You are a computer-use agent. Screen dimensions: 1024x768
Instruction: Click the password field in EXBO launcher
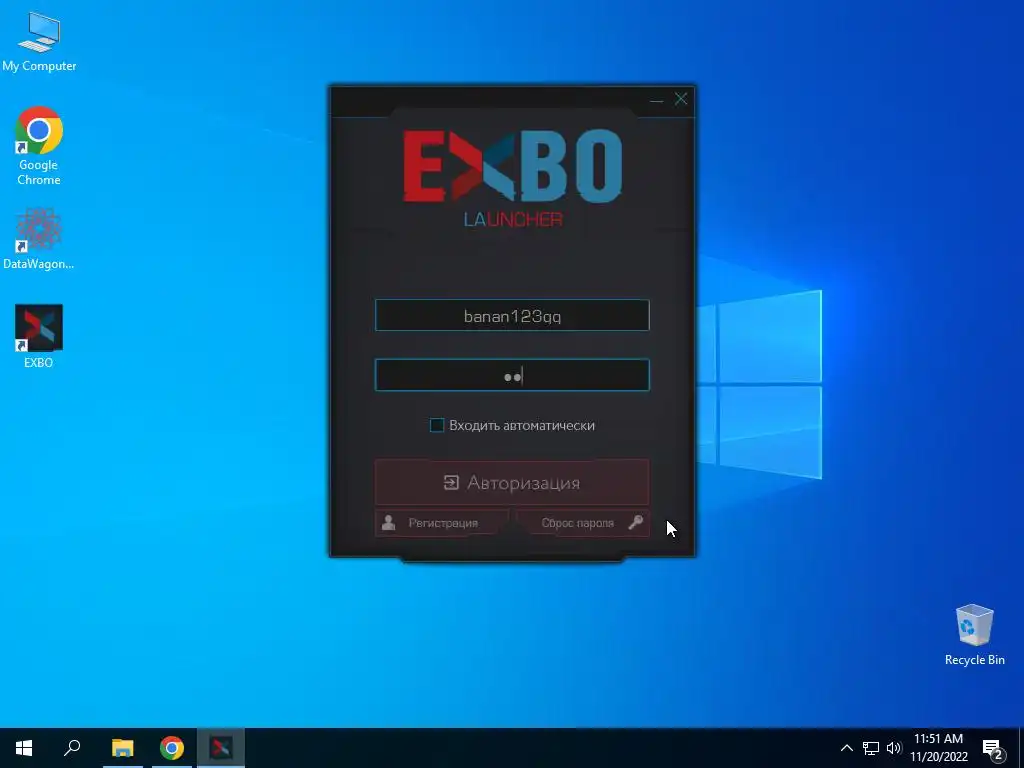(512, 376)
